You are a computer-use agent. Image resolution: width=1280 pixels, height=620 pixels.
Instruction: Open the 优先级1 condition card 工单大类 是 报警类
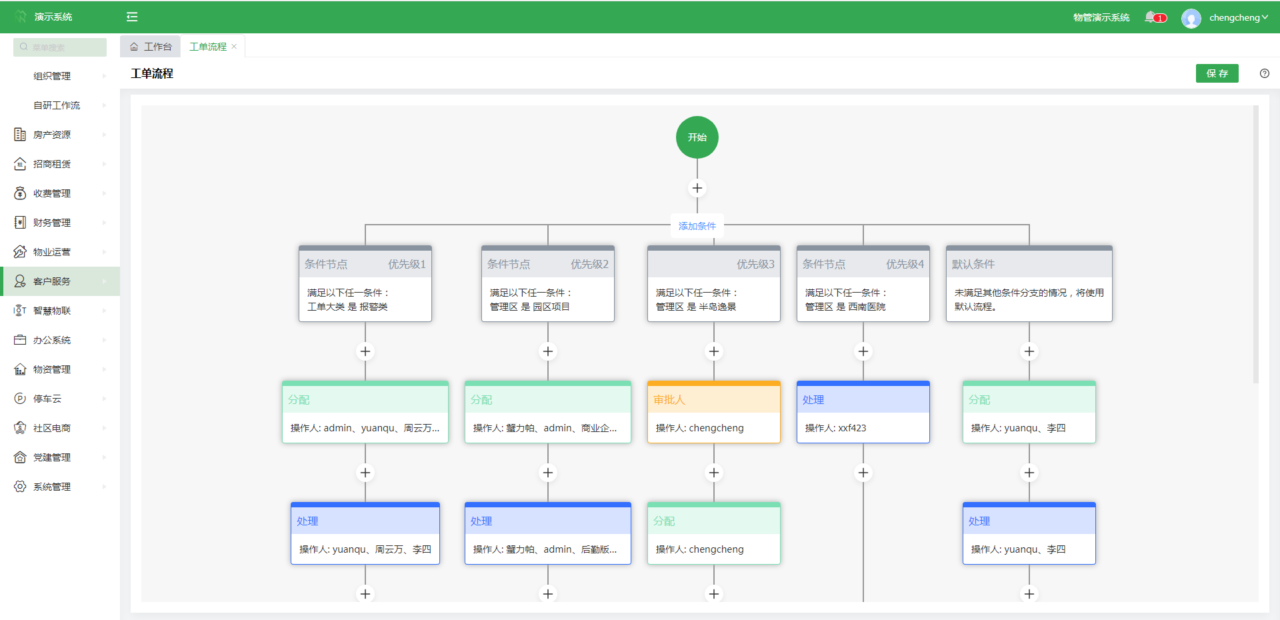(x=365, y=284)
